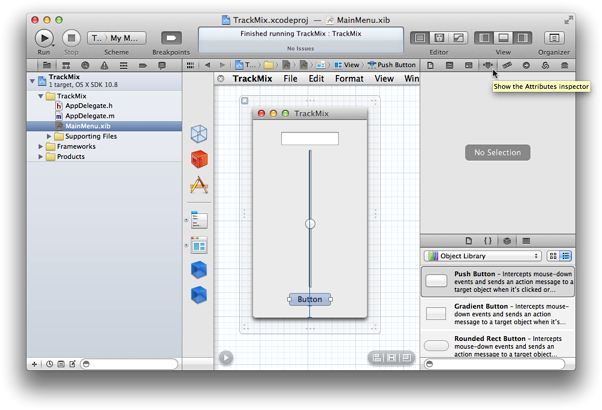Show the document outline
This screenshot has width=602, height=410.
point(226,358)
